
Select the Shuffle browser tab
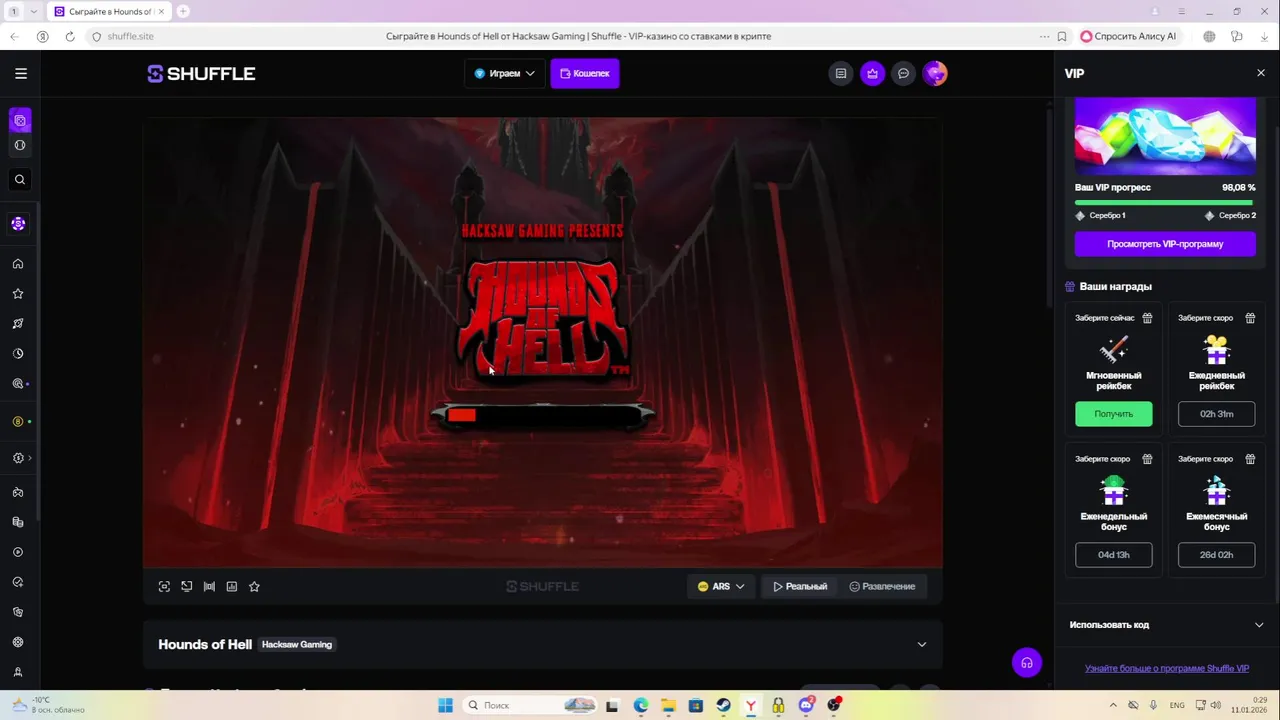pos(110,11)
